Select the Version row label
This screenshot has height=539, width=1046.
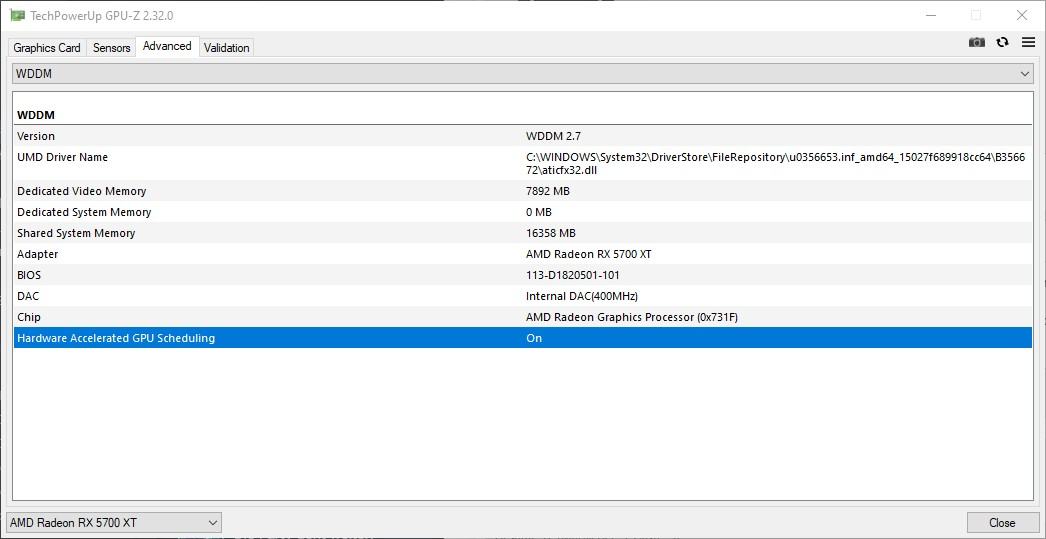pyautogui.click(x=36, y=136)
